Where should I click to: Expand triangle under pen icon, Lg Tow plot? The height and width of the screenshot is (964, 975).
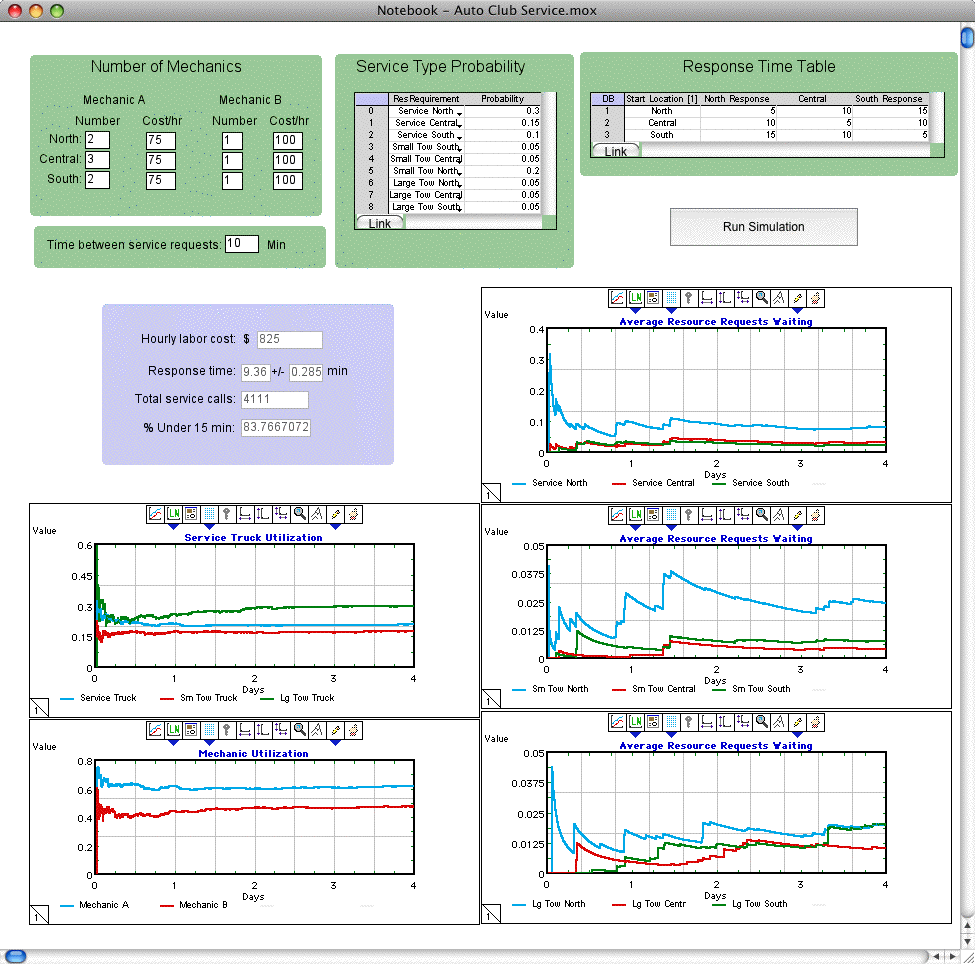pyautogui.click(x=797, y=735)
